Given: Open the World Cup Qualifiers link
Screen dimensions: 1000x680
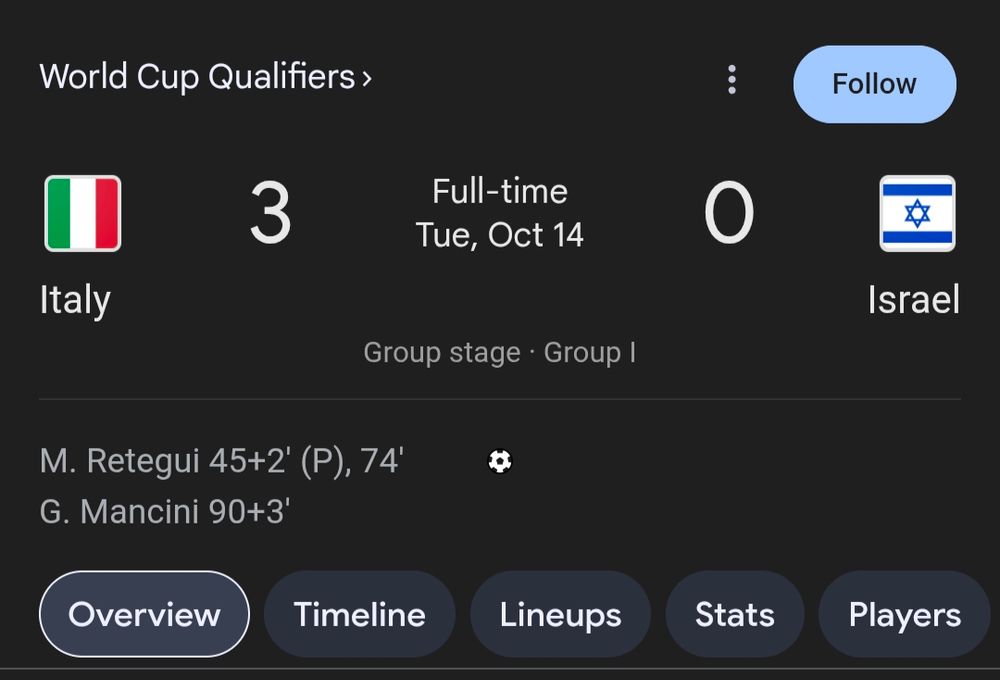Looking at the screenshot, I should click(196, 77).
